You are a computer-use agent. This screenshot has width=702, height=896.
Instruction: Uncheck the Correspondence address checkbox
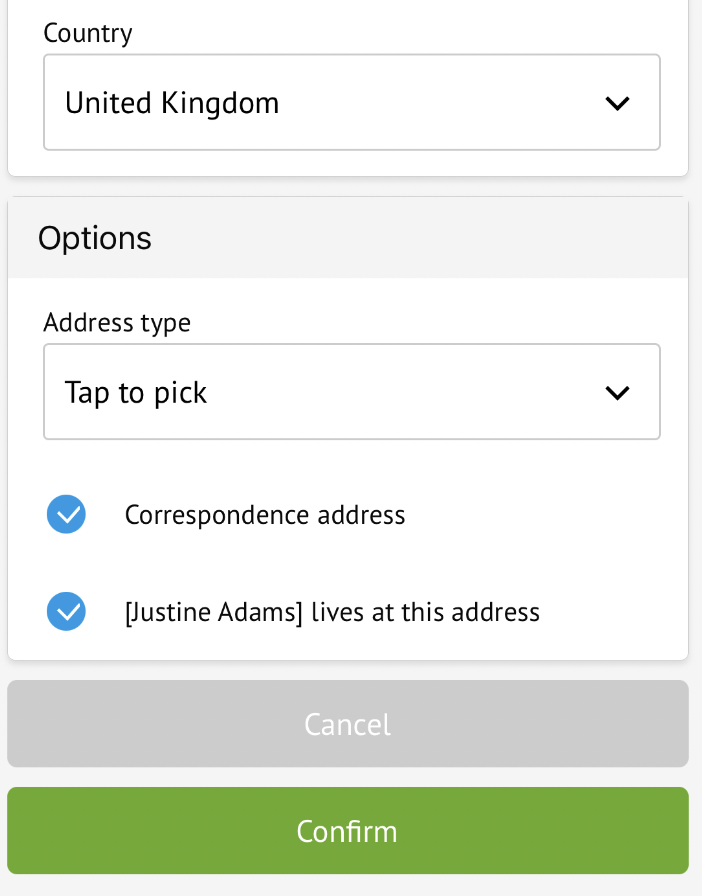coord(66,515)
